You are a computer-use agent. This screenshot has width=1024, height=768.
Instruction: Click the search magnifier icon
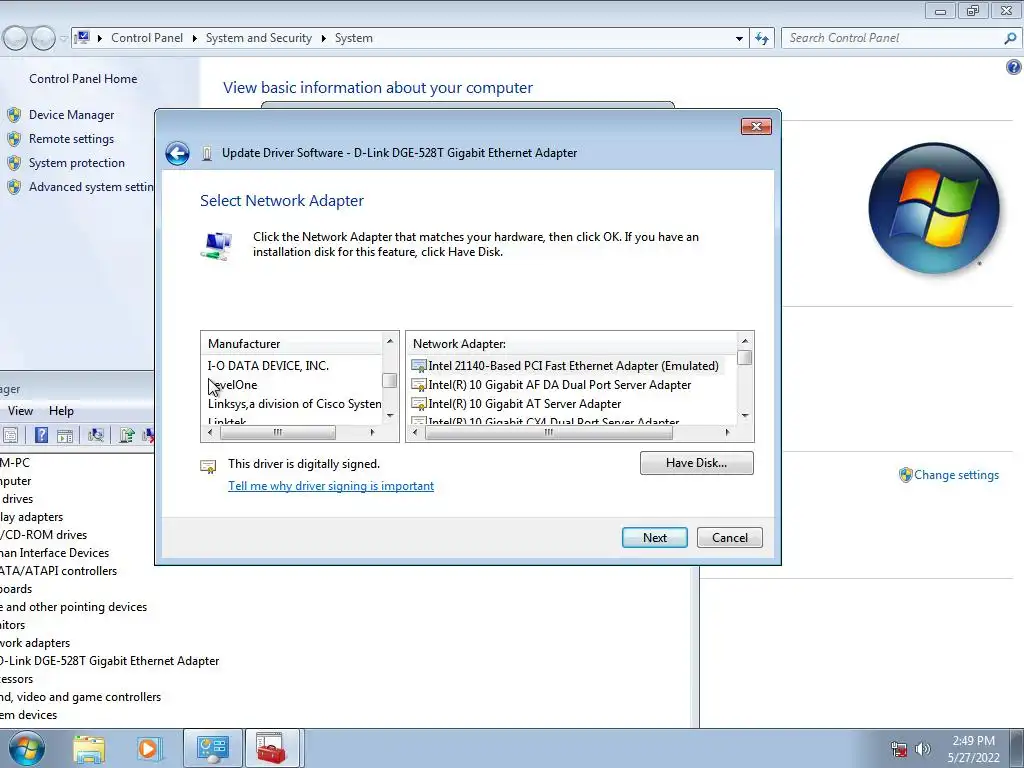coord(1010,39)
